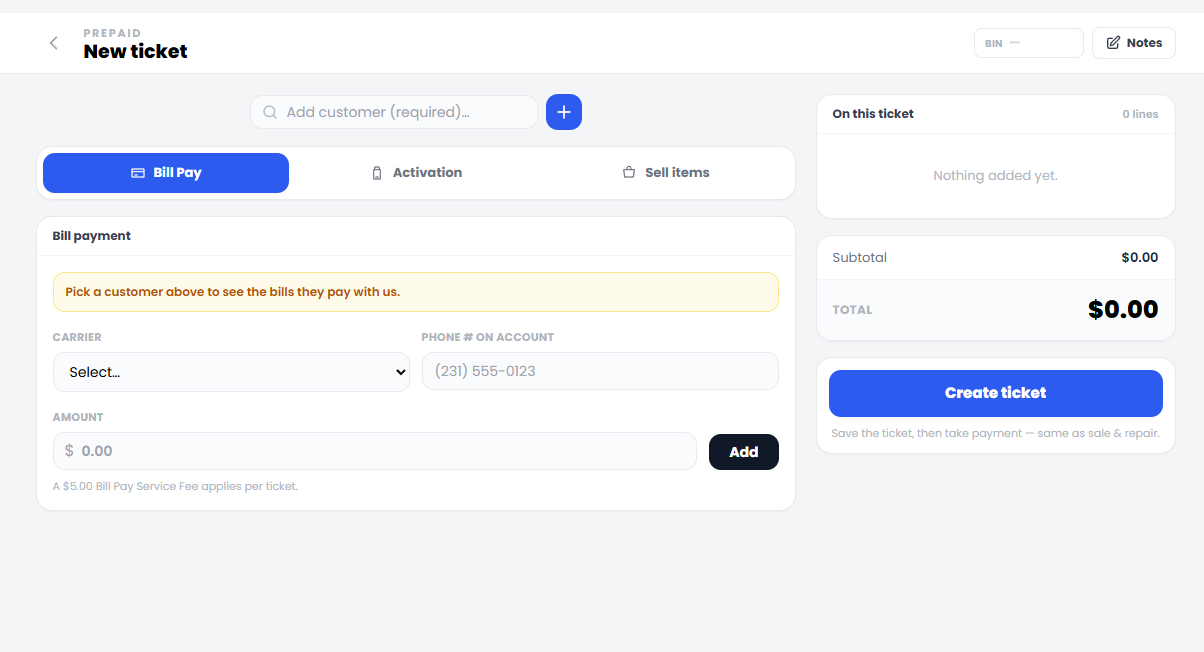Viewport: 1204px width, 652px height.
Task: Go back using the left chevron arrow
Action: [54, 43]
